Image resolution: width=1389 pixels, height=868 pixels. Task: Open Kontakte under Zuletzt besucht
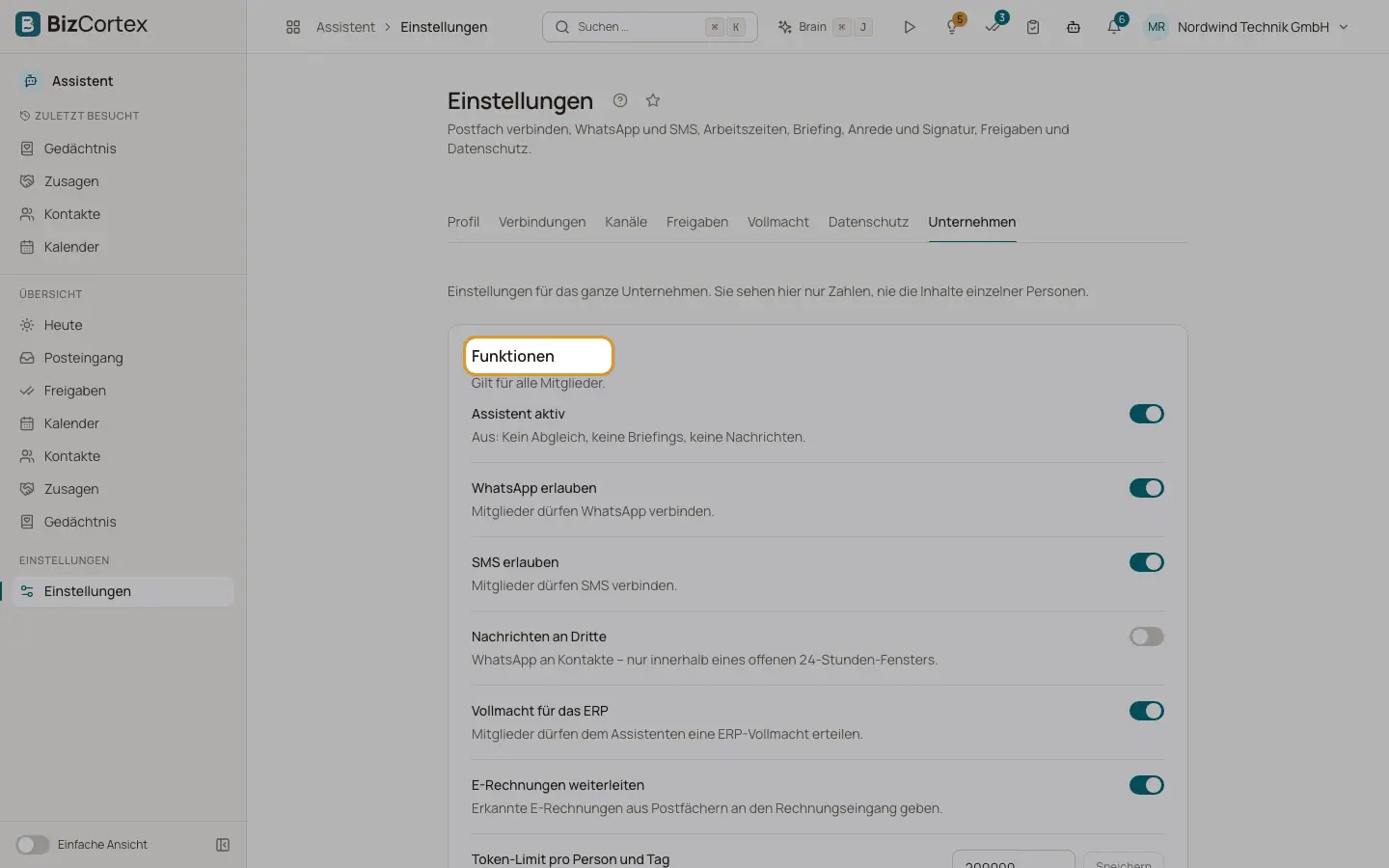click(x=123, y=214)
